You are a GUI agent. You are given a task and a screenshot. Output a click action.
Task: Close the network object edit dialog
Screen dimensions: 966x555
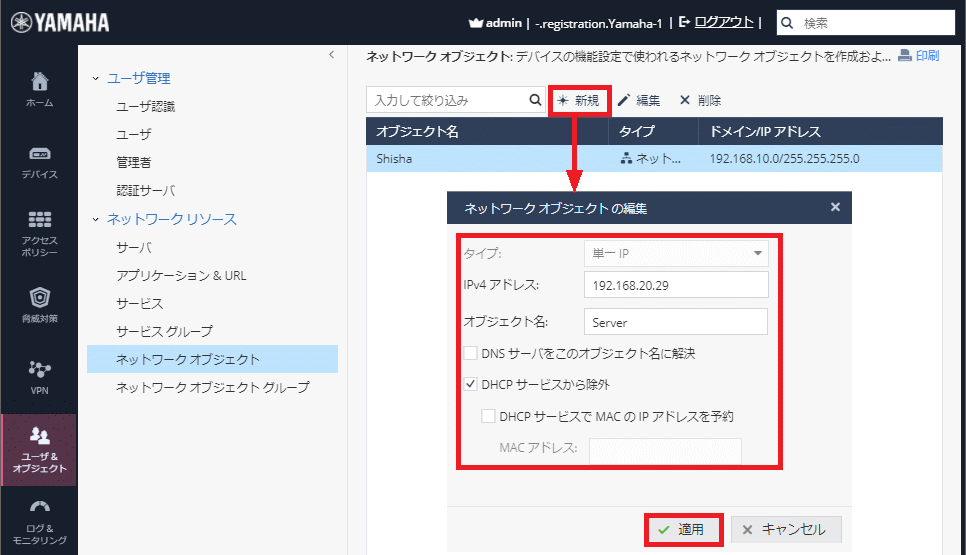(x=835, y=208)
